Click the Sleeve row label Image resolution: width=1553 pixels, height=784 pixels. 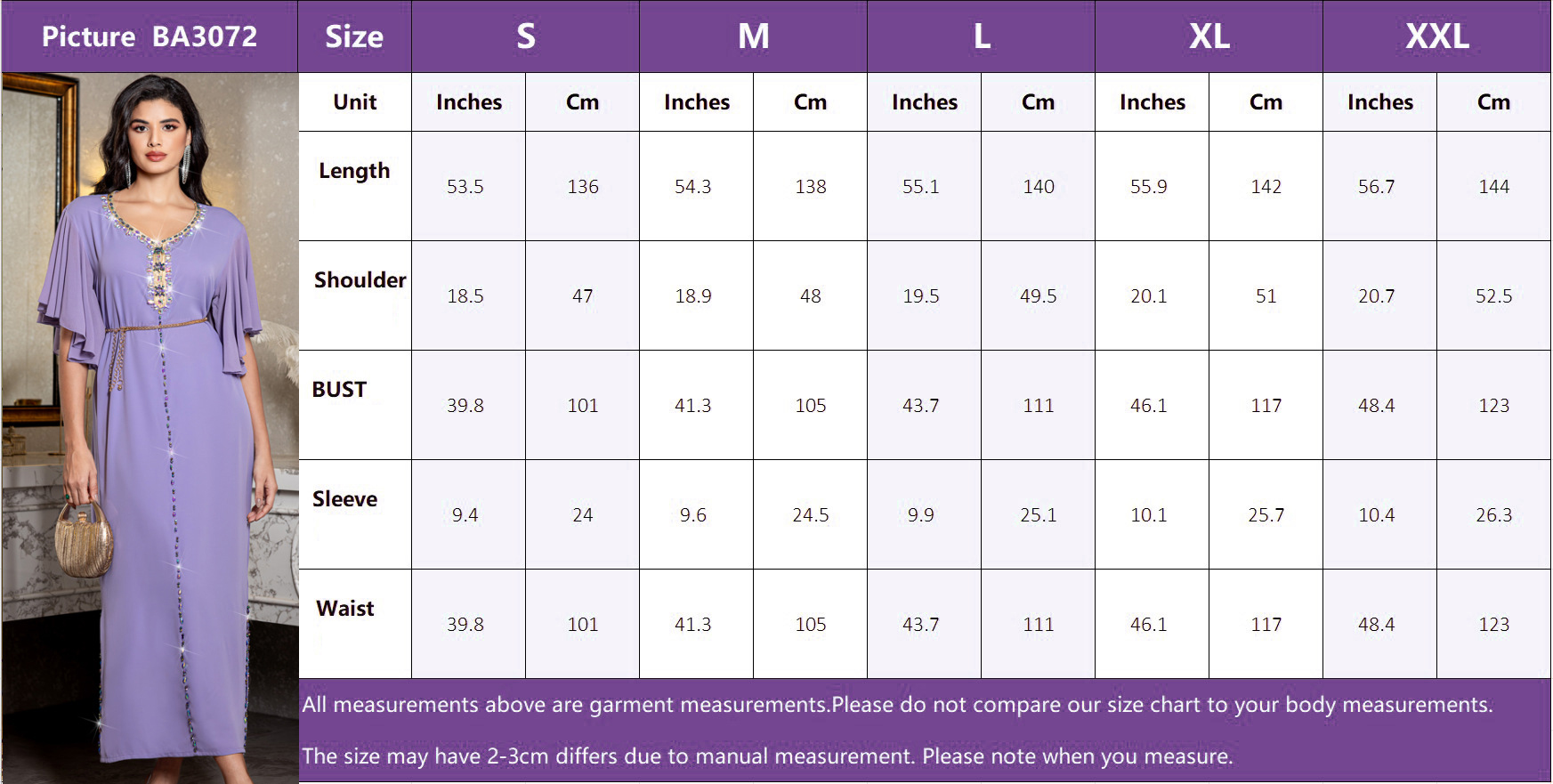pyautogui.click(x=344, y=499)
